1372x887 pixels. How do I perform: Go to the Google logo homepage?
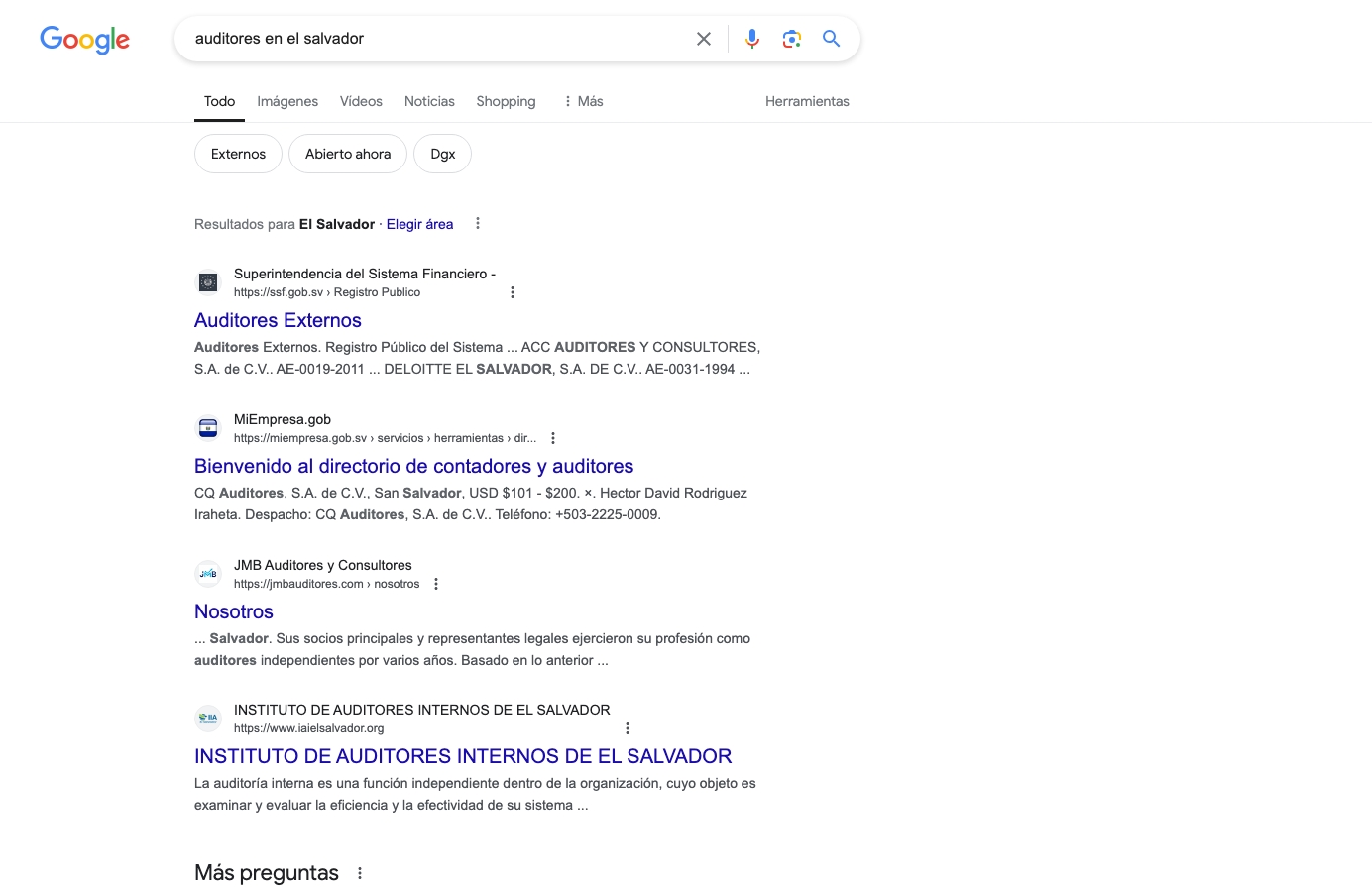[x=84, y=40]
